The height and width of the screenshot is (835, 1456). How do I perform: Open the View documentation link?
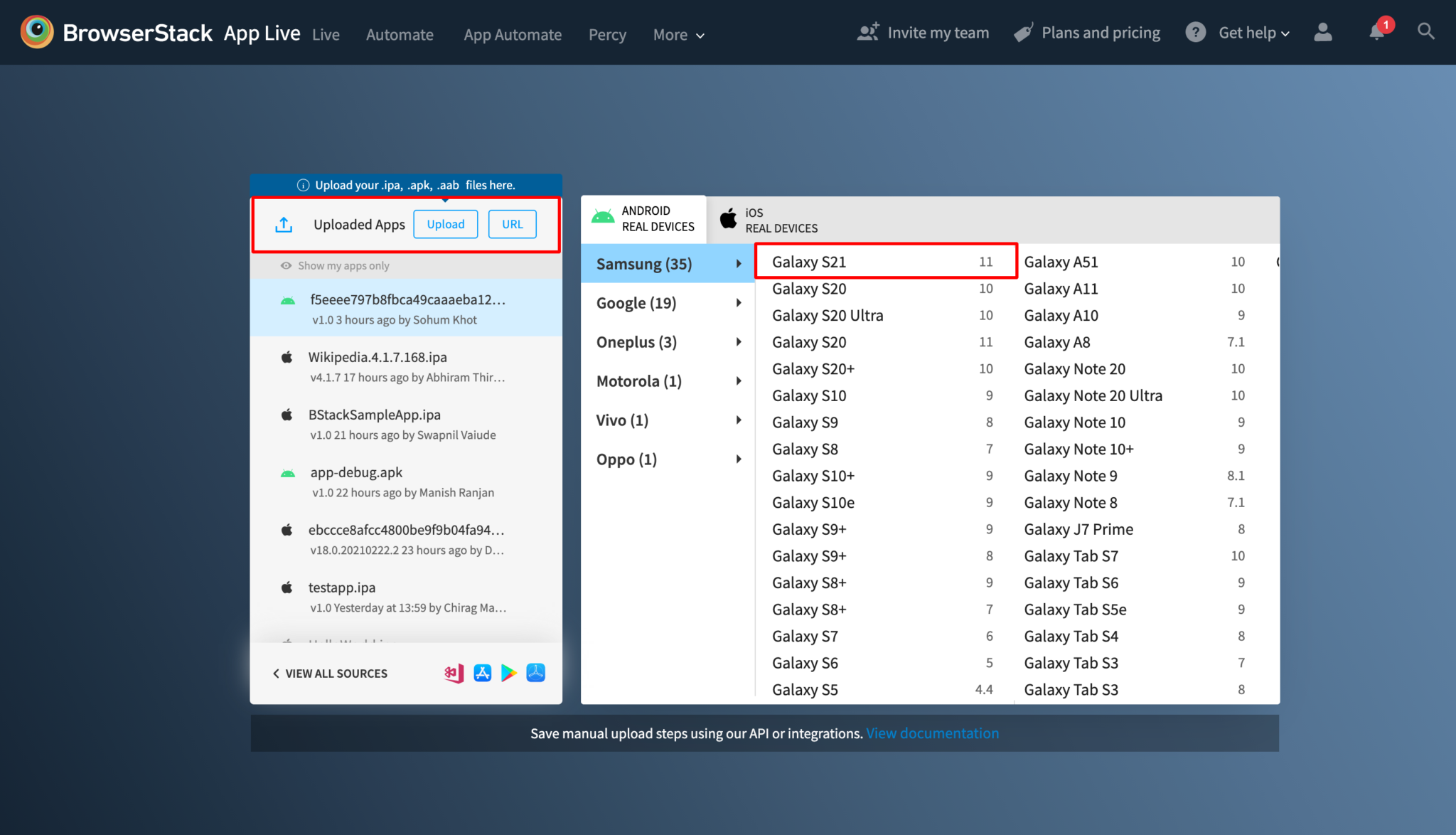[x=932, y=733]
